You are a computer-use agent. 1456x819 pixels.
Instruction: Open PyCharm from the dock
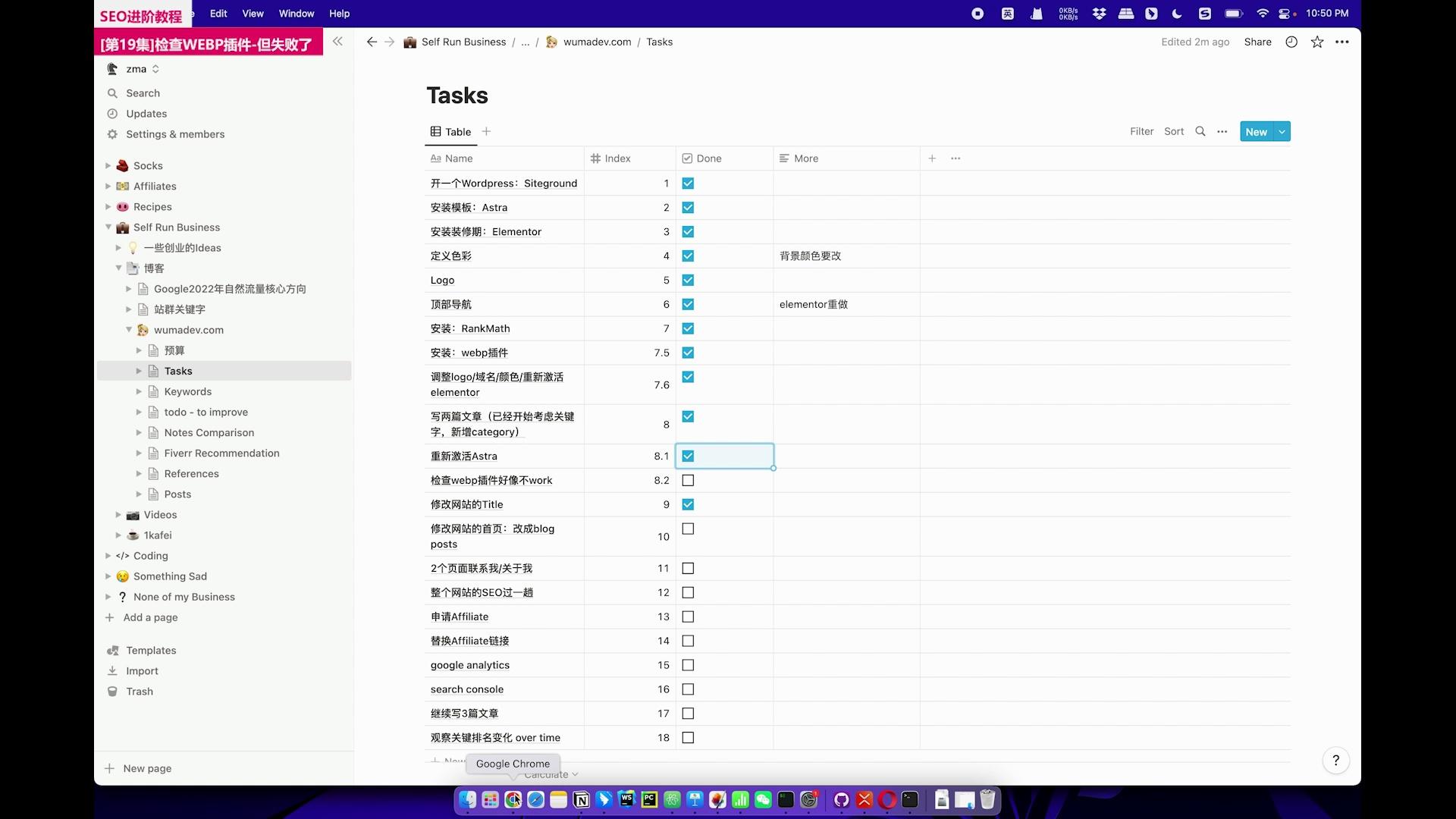pyautogui.click(x=649, y=799)
